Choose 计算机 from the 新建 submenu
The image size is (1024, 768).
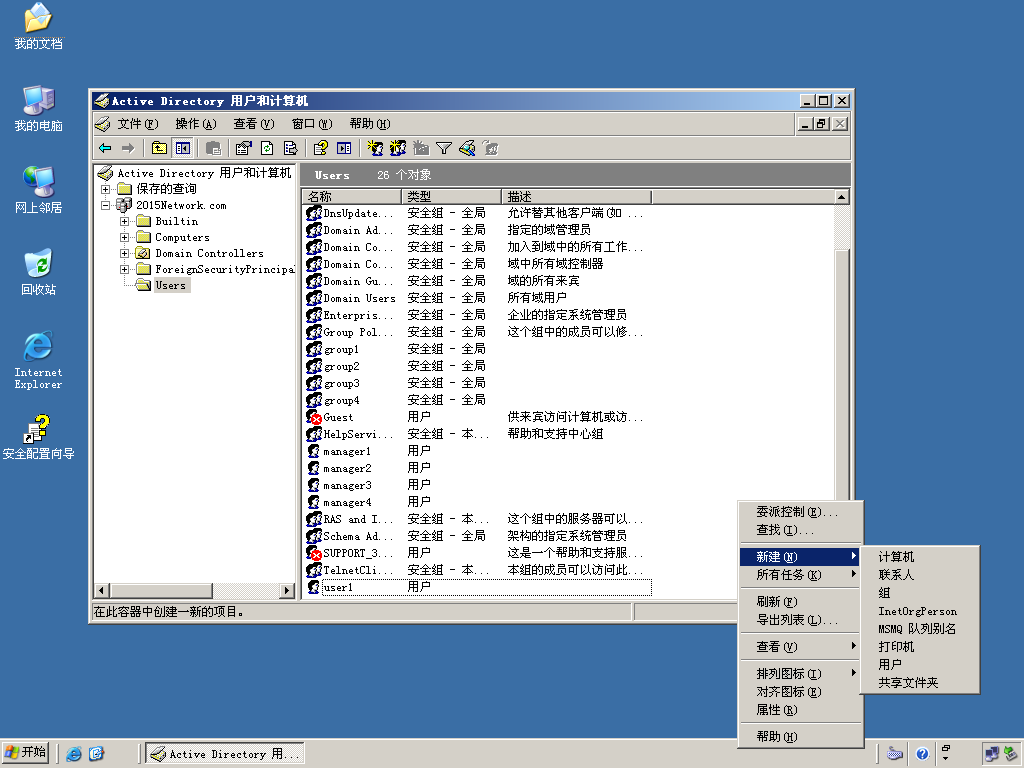[920, 557]
